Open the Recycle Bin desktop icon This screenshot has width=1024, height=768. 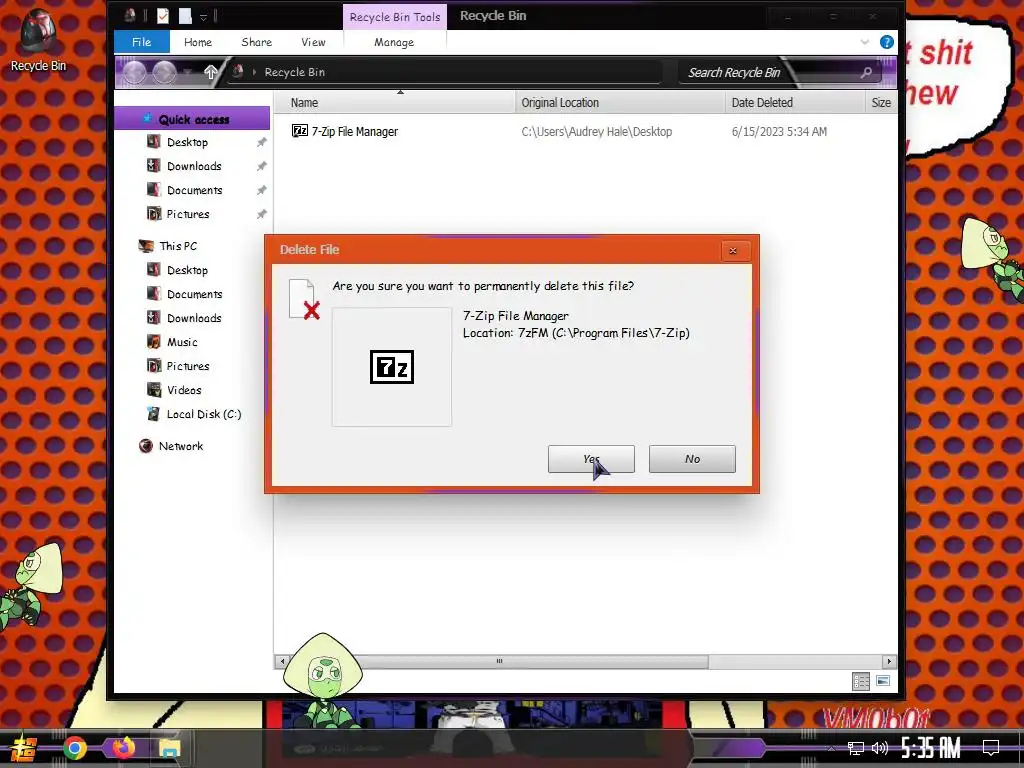38,41
